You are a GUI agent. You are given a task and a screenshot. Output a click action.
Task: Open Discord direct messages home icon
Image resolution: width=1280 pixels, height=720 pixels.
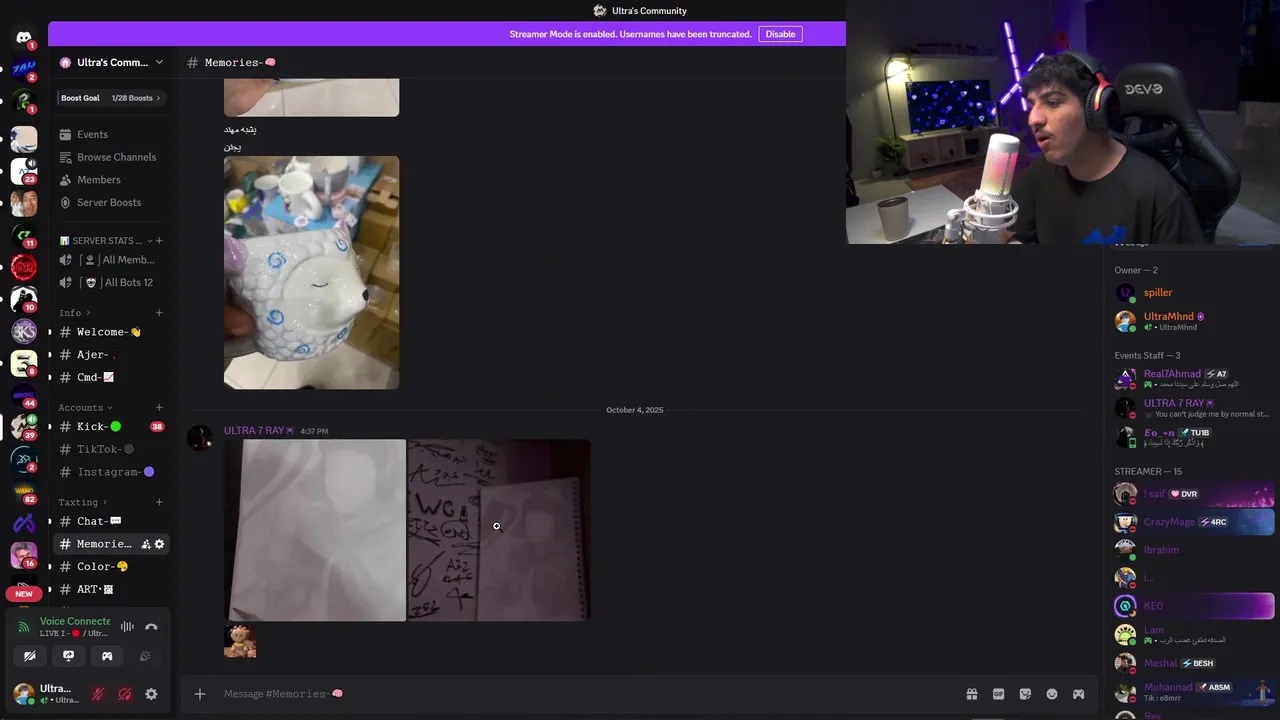pyautogui.click(x=24, y=38)
